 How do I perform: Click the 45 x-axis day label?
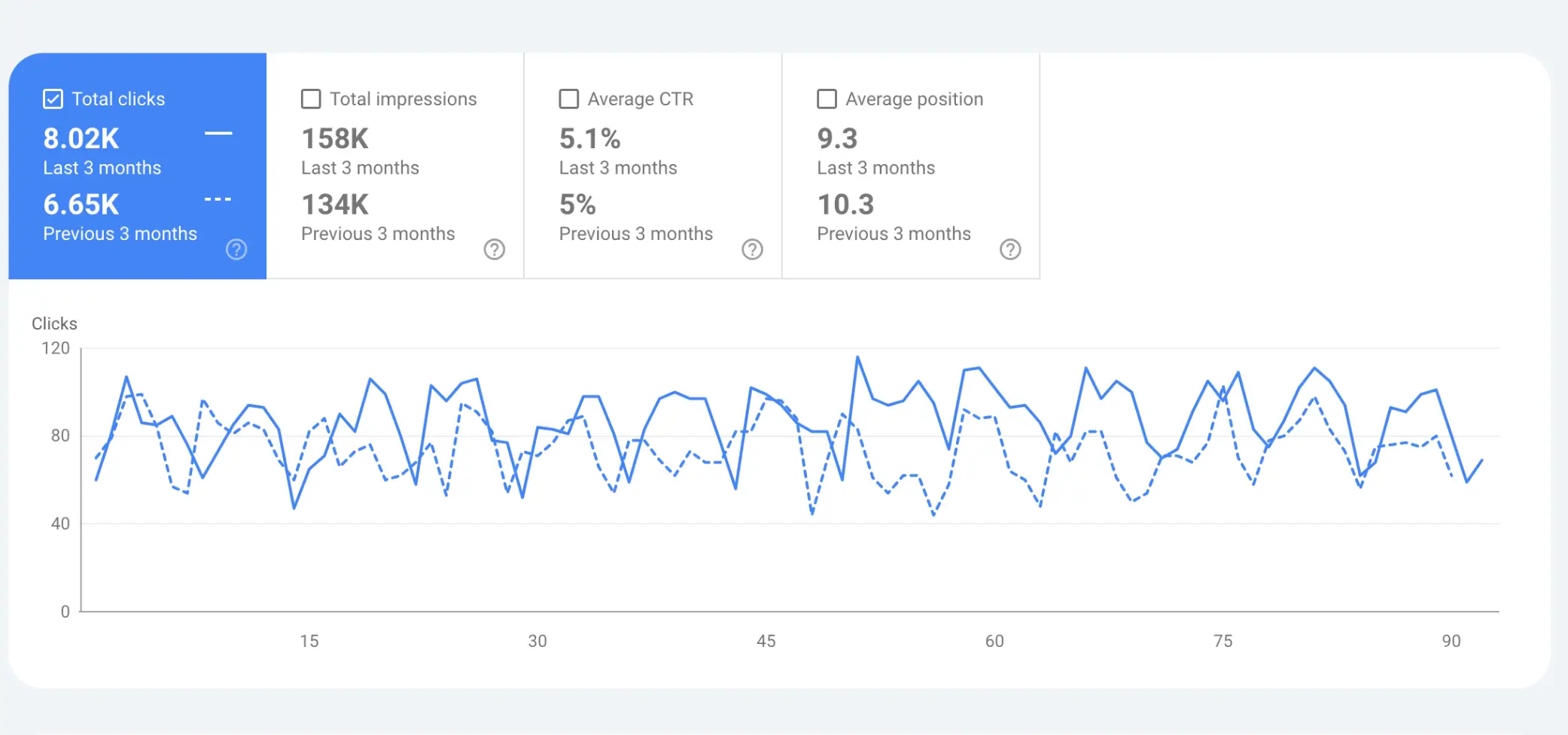766,641
